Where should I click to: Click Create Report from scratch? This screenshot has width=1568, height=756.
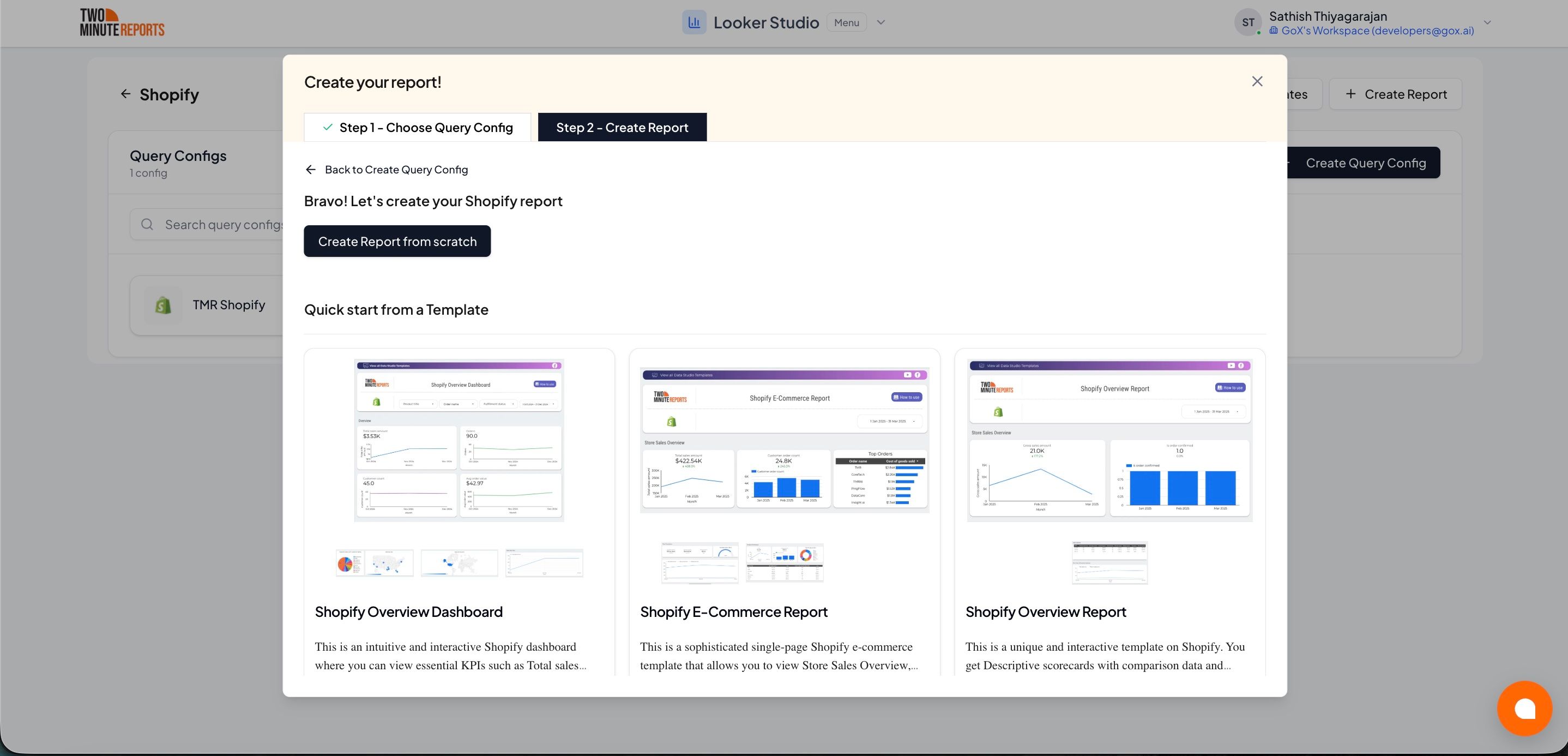[x=397, y=241]
